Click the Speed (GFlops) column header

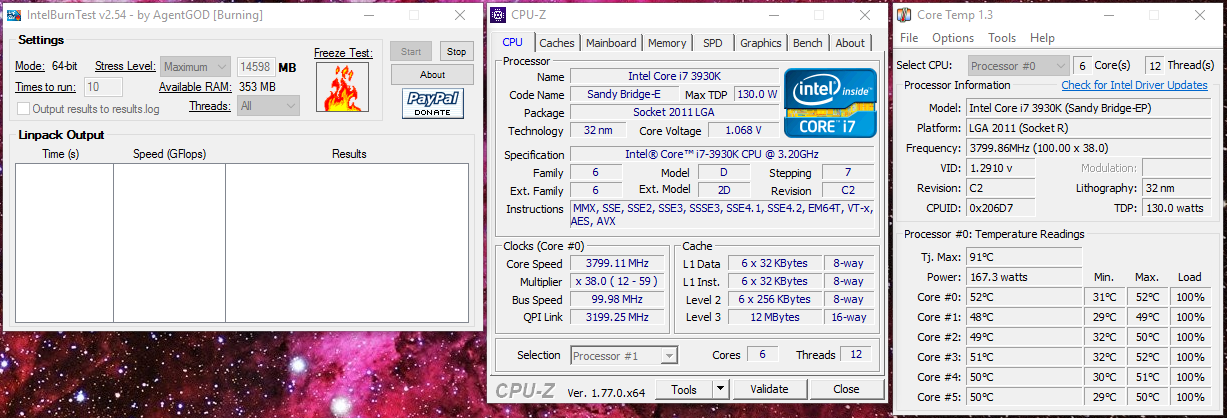click(x=169, y=154)
